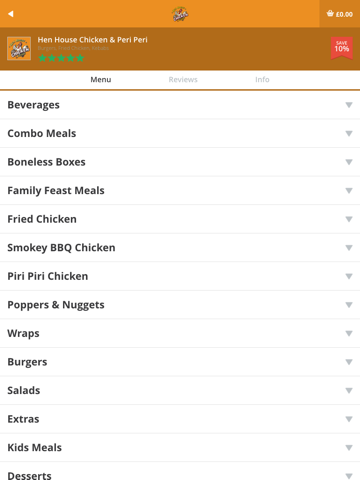The height and width of the screenshot is (480, 360).
Task: Tap the green five-star rating
Action: 61,58
